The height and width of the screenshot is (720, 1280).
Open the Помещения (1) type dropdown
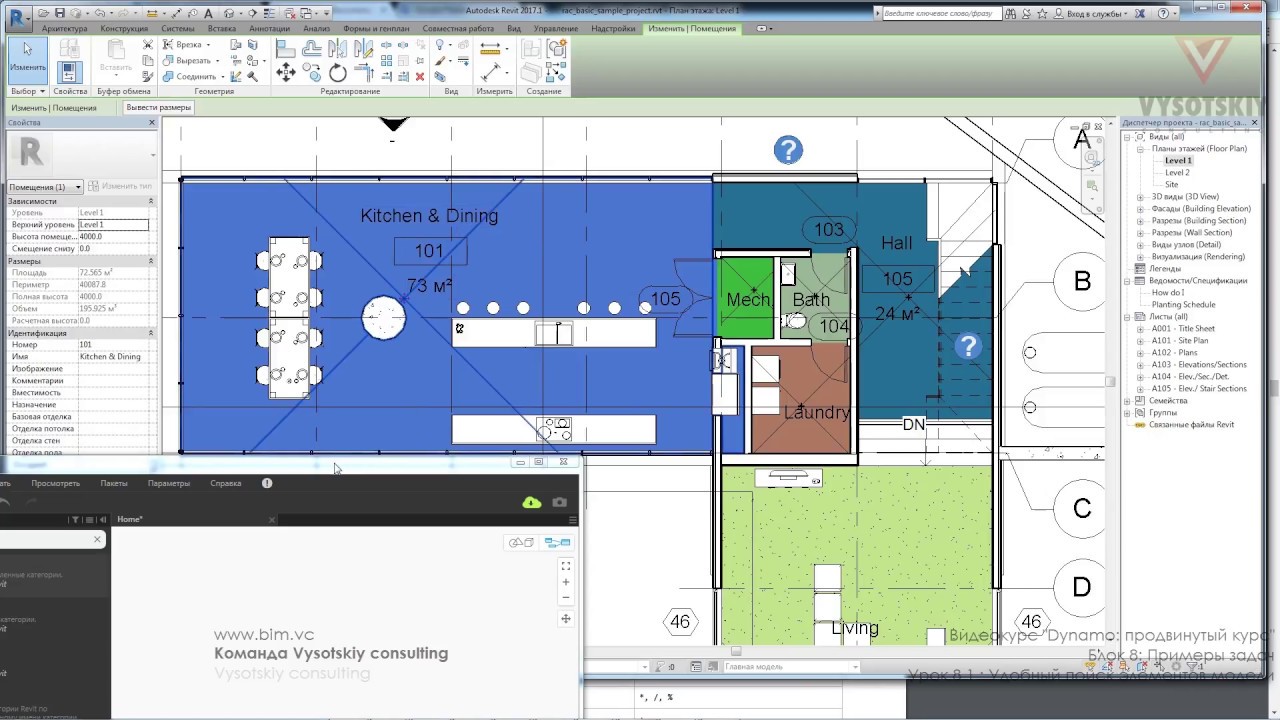[46, 187]
